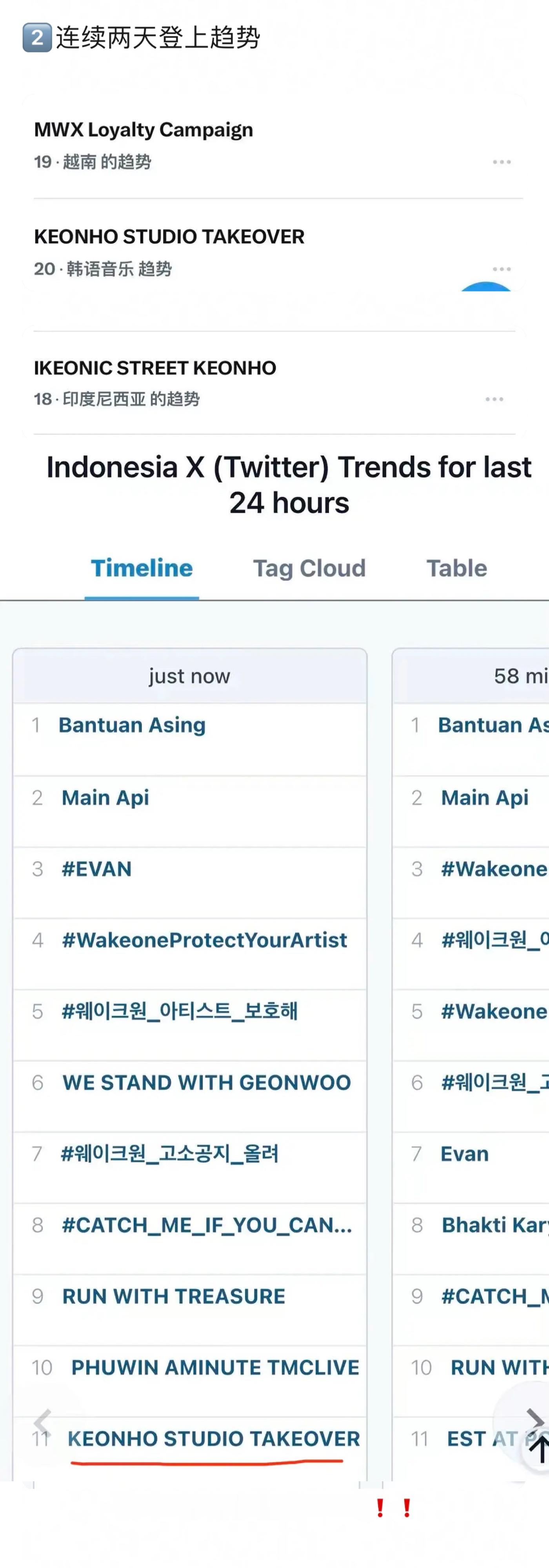Open RUN WITH TREASURE trend link

173,1296
